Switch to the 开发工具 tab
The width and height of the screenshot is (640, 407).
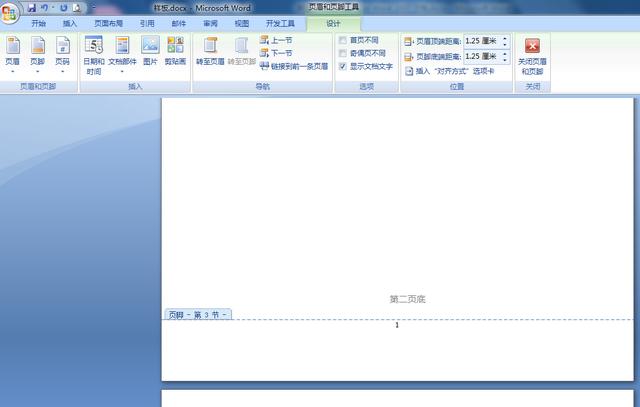(x=280, y=24)
